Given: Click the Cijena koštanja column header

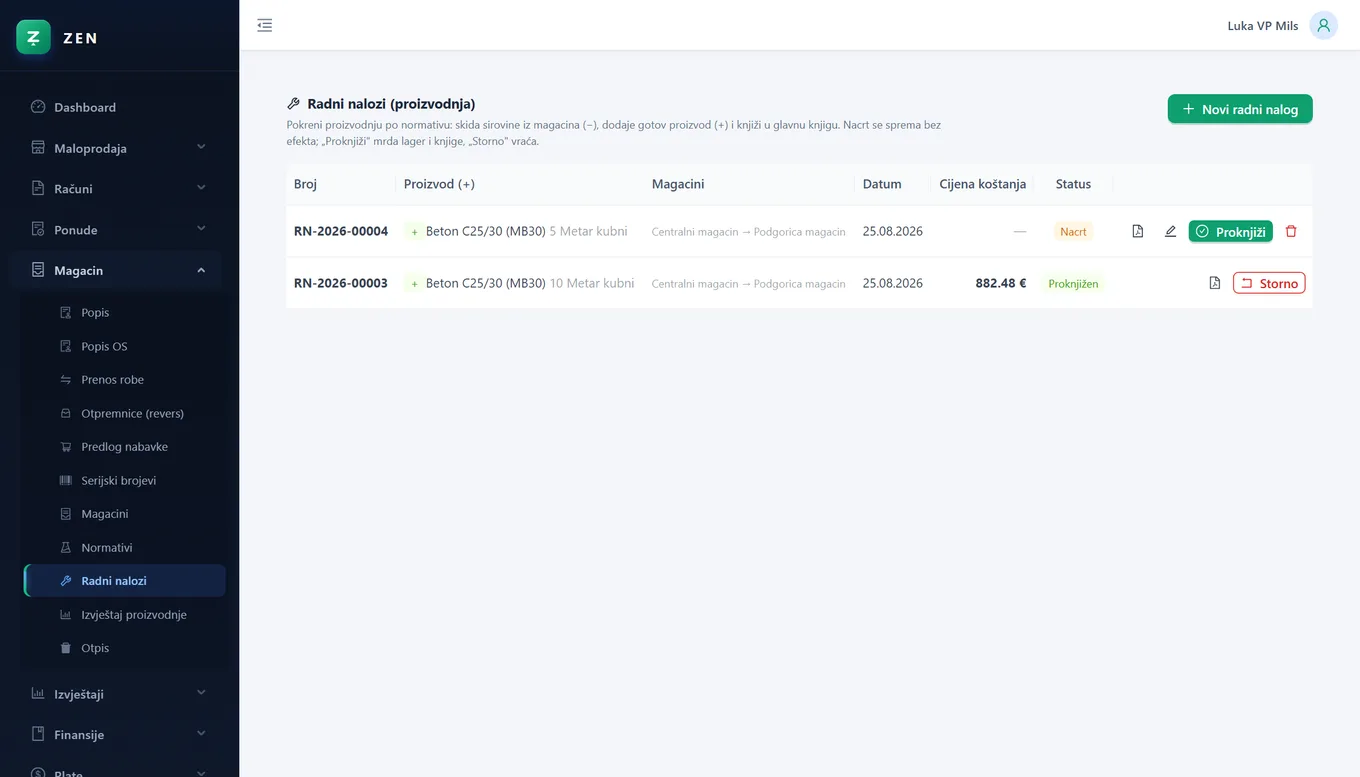Looking at the screenshot, I should tap(983, 184).
